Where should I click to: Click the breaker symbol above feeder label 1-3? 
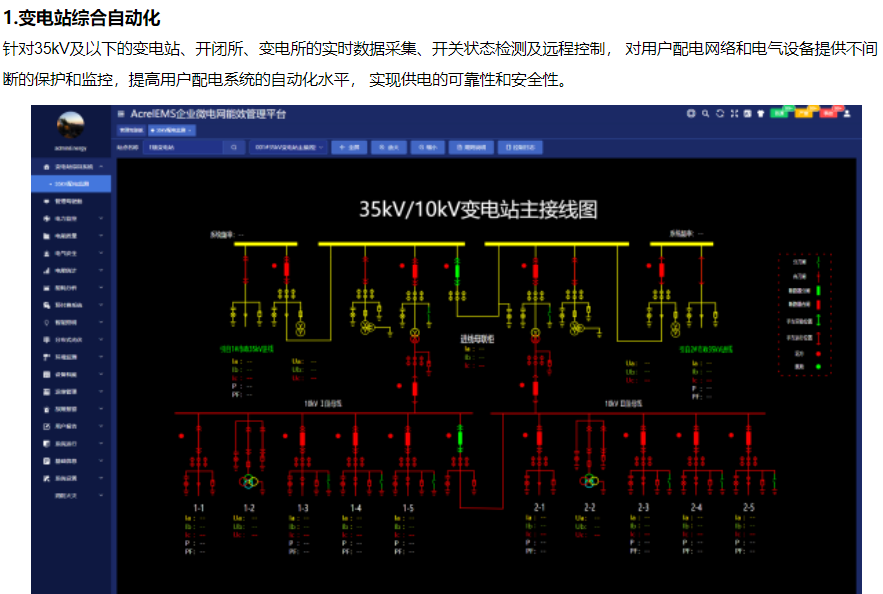coord(302,439)
